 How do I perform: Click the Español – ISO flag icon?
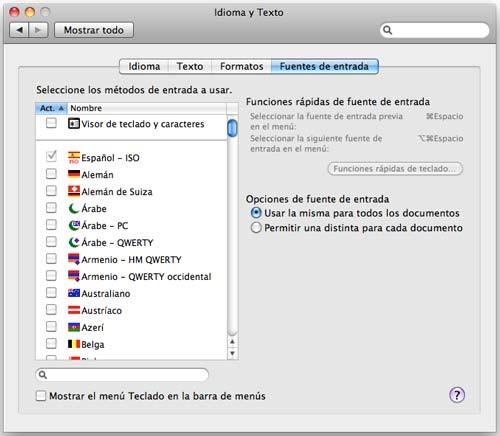click(x=74, y=157)
